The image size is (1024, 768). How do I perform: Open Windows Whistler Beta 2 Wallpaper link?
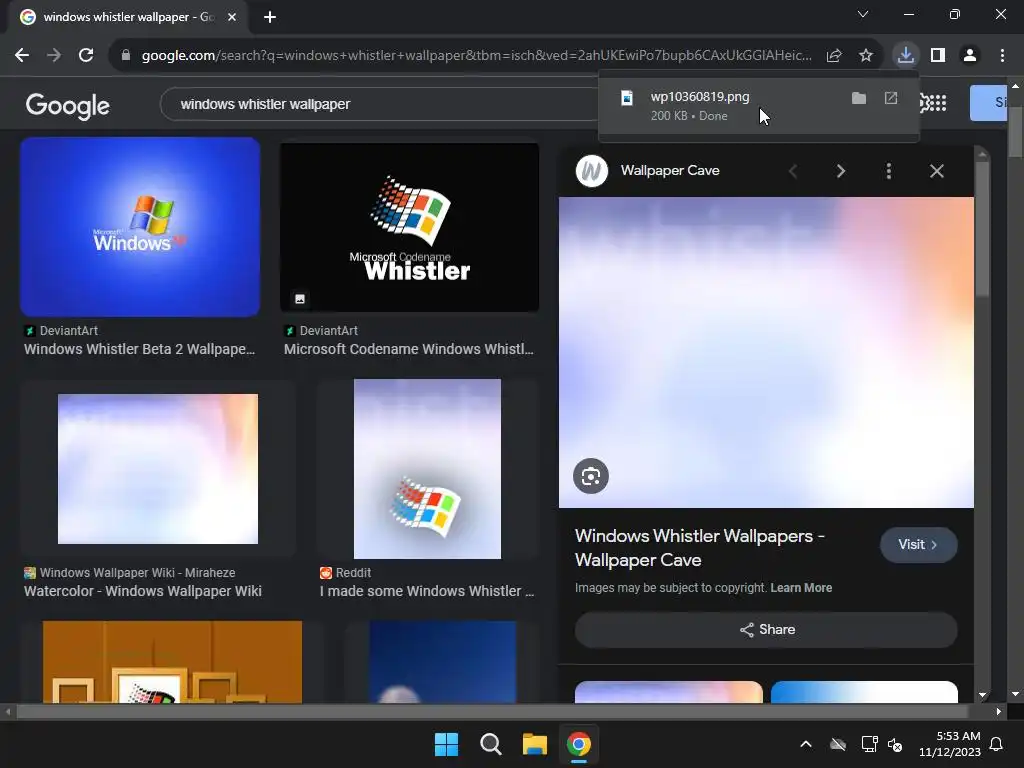[140, 349]
